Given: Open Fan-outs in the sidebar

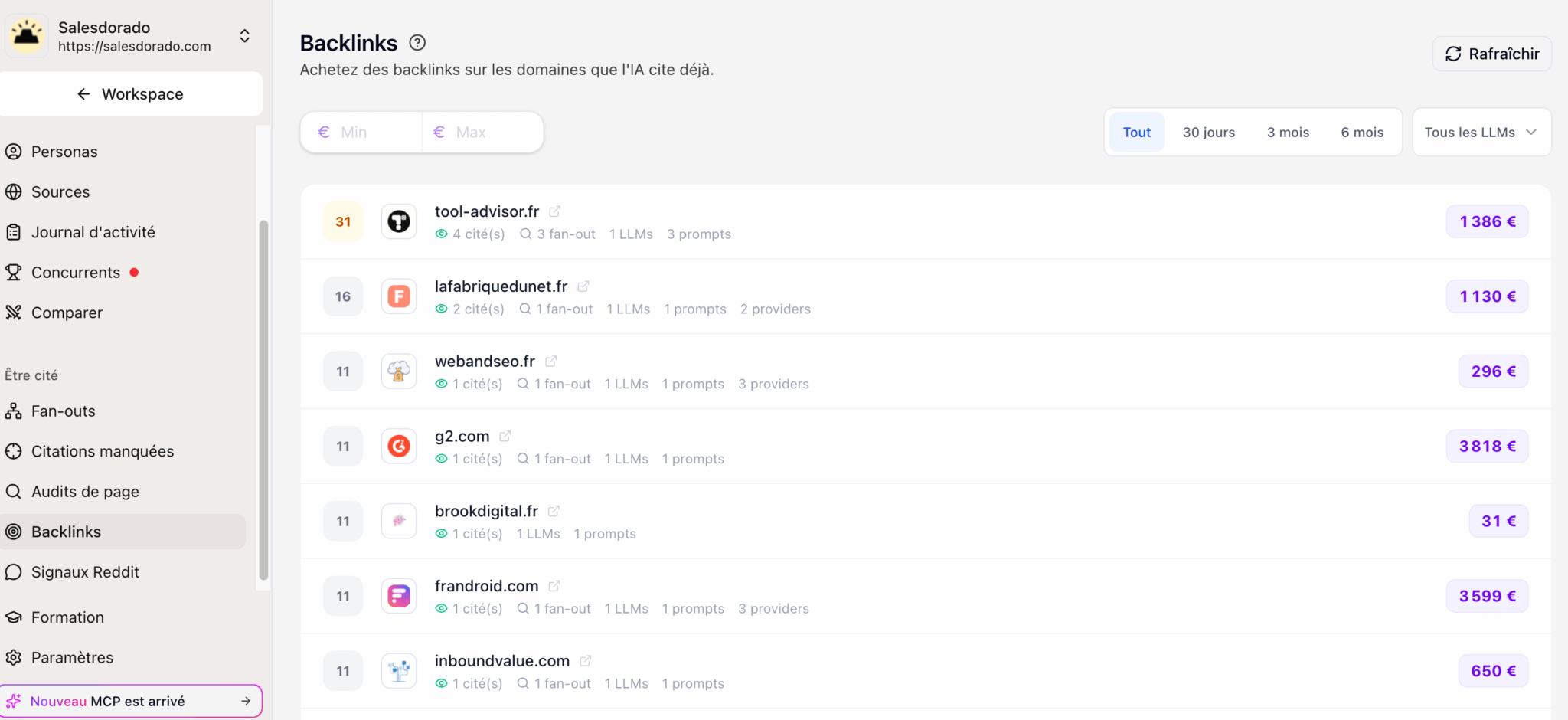Looking at the screenshot, I should [x=122, y=411].
